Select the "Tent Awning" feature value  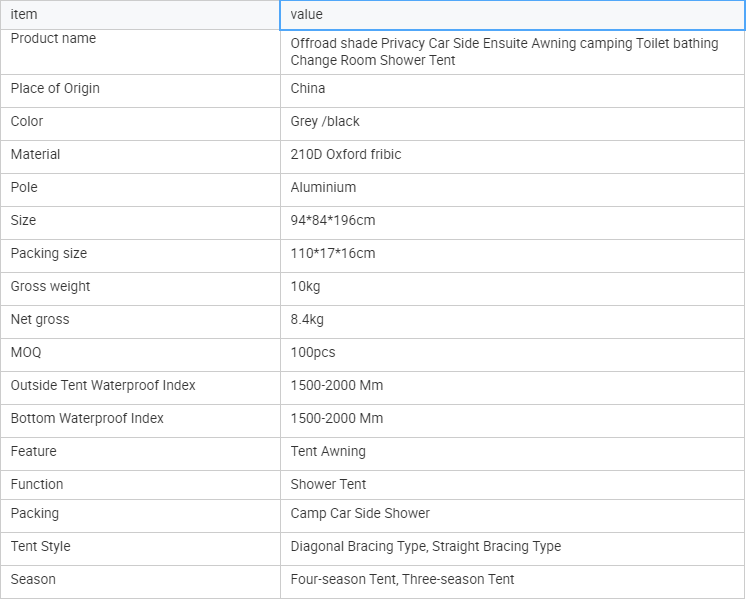(328, 451)
